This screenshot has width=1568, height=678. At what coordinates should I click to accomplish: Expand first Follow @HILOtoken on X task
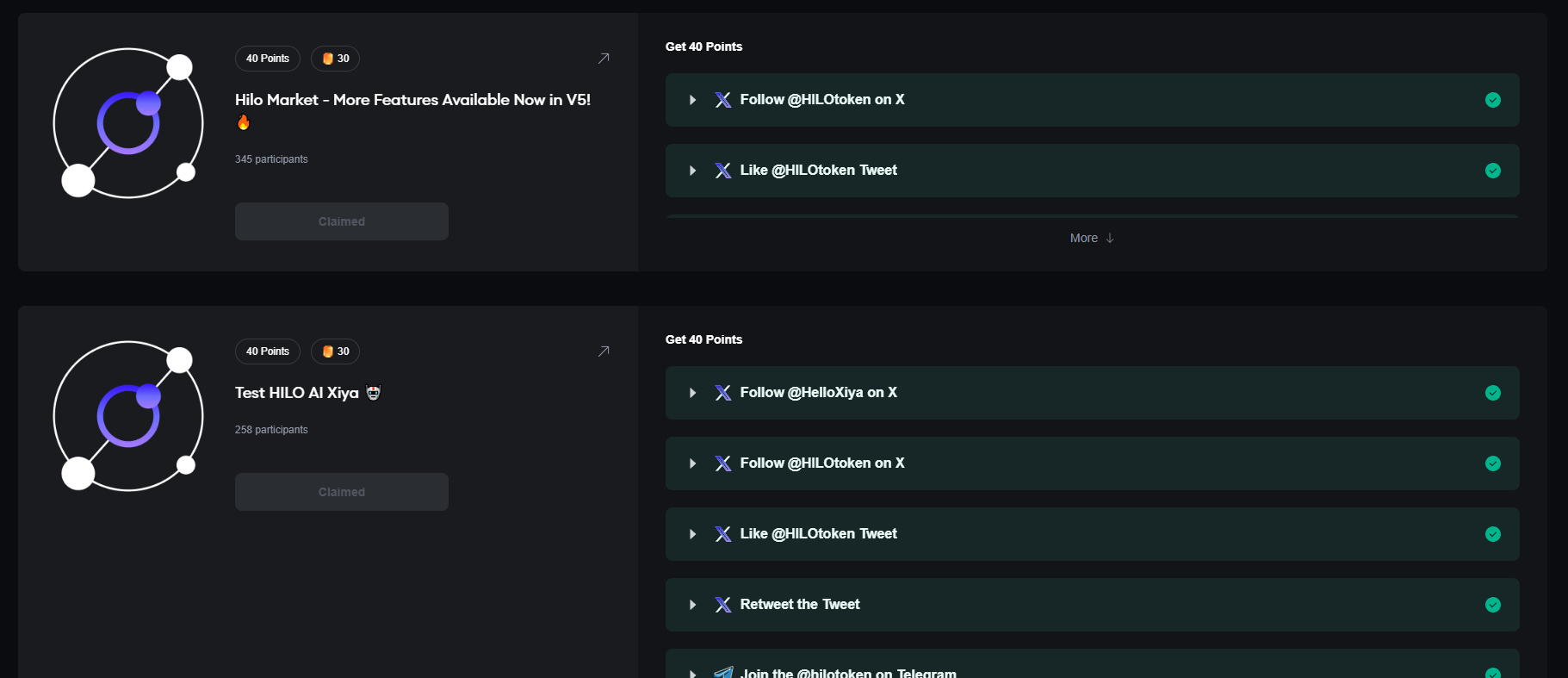coord(692,100)
